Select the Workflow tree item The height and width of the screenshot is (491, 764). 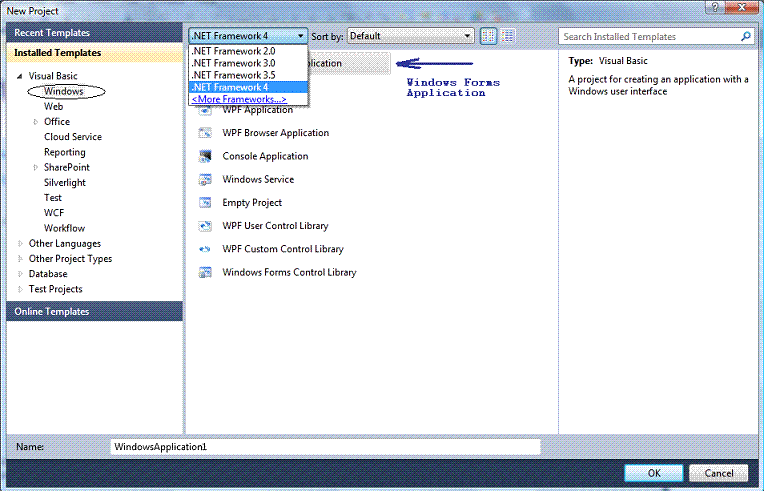pos(64,228)
